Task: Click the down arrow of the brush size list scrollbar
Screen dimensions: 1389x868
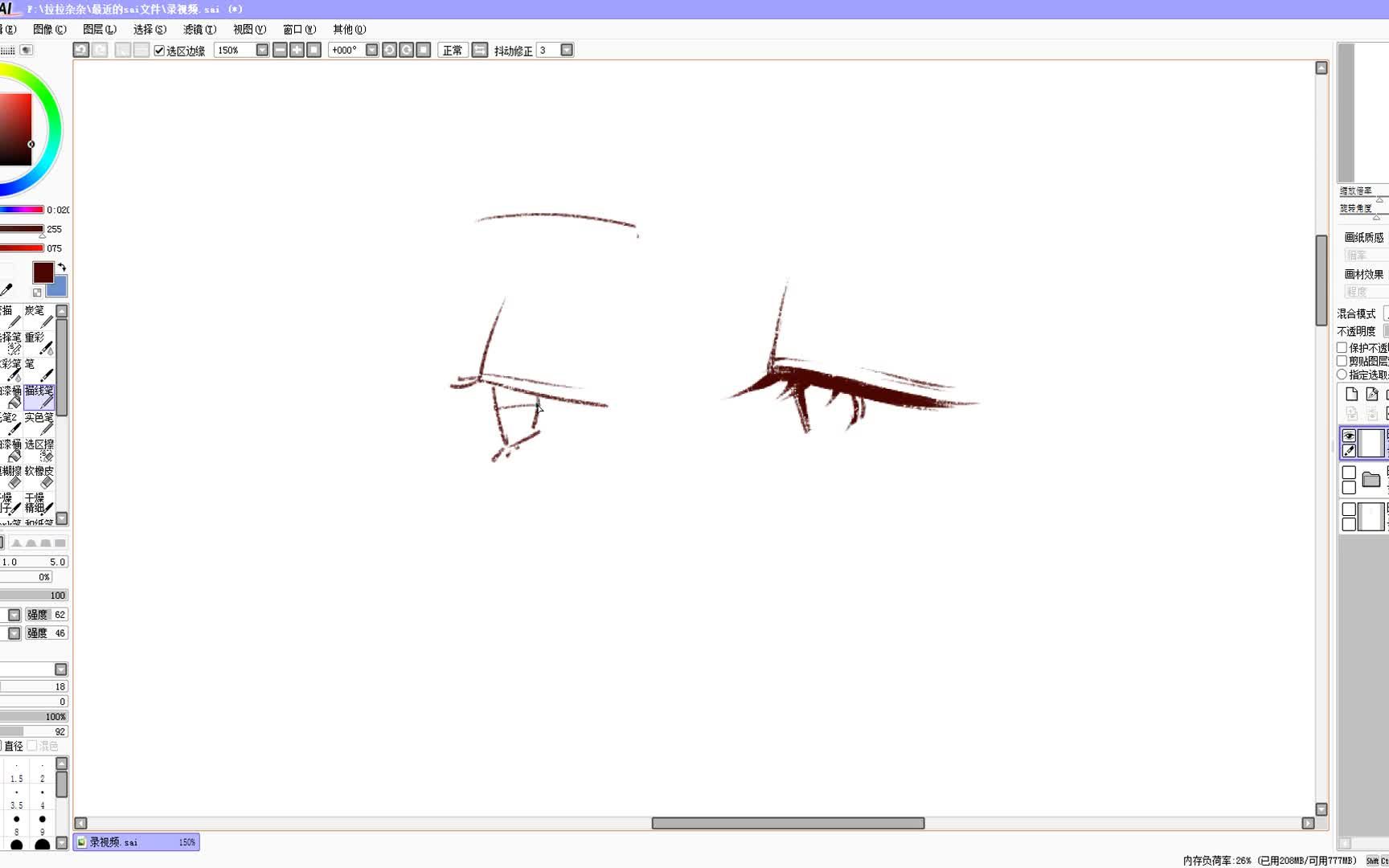Action: pos(62,843)
